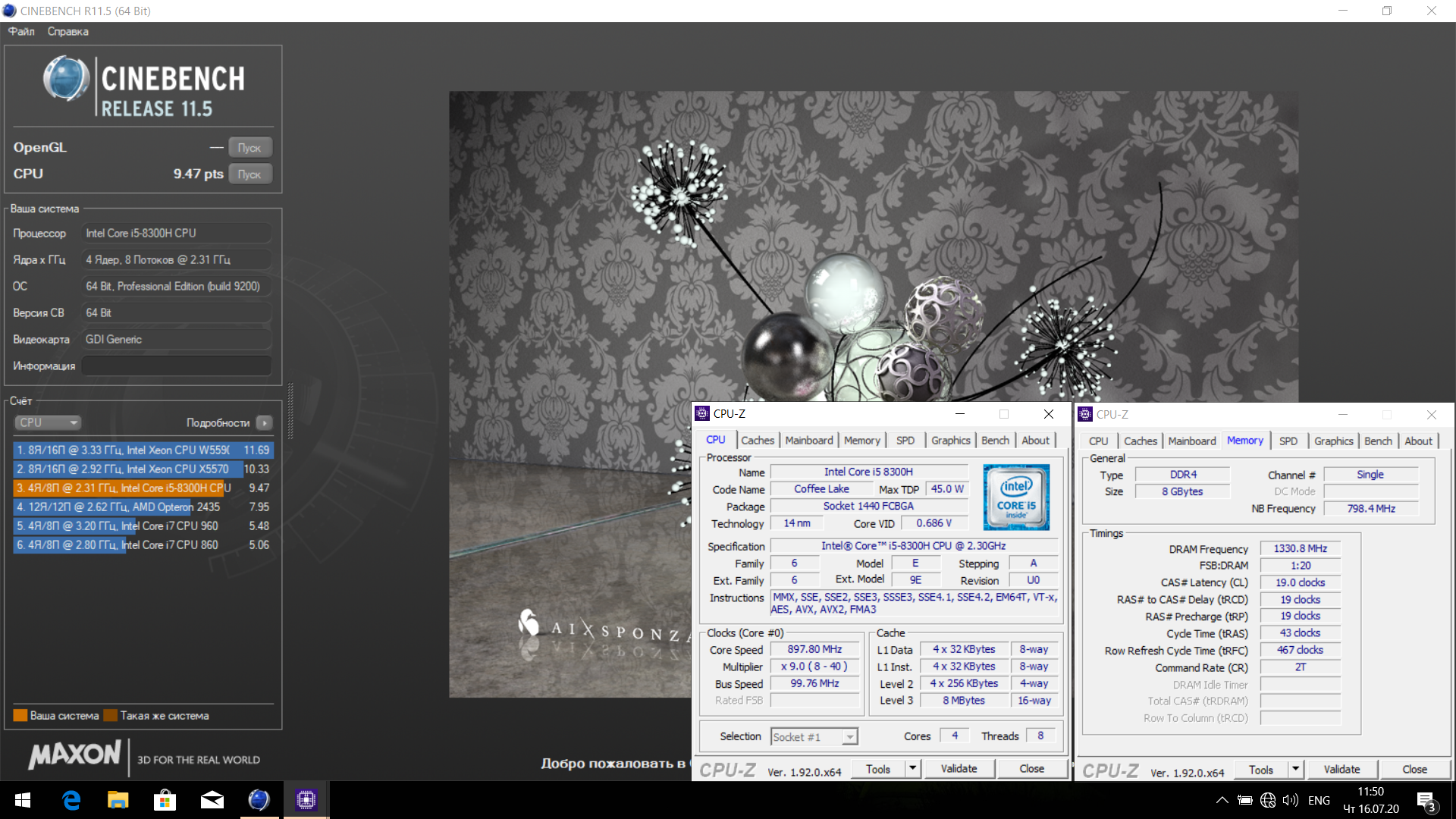This screenshot has width=1456, height=819.
Task: Switch to Caches tab in Memory CPU-Z window
Action: [x=1141, y=441]
